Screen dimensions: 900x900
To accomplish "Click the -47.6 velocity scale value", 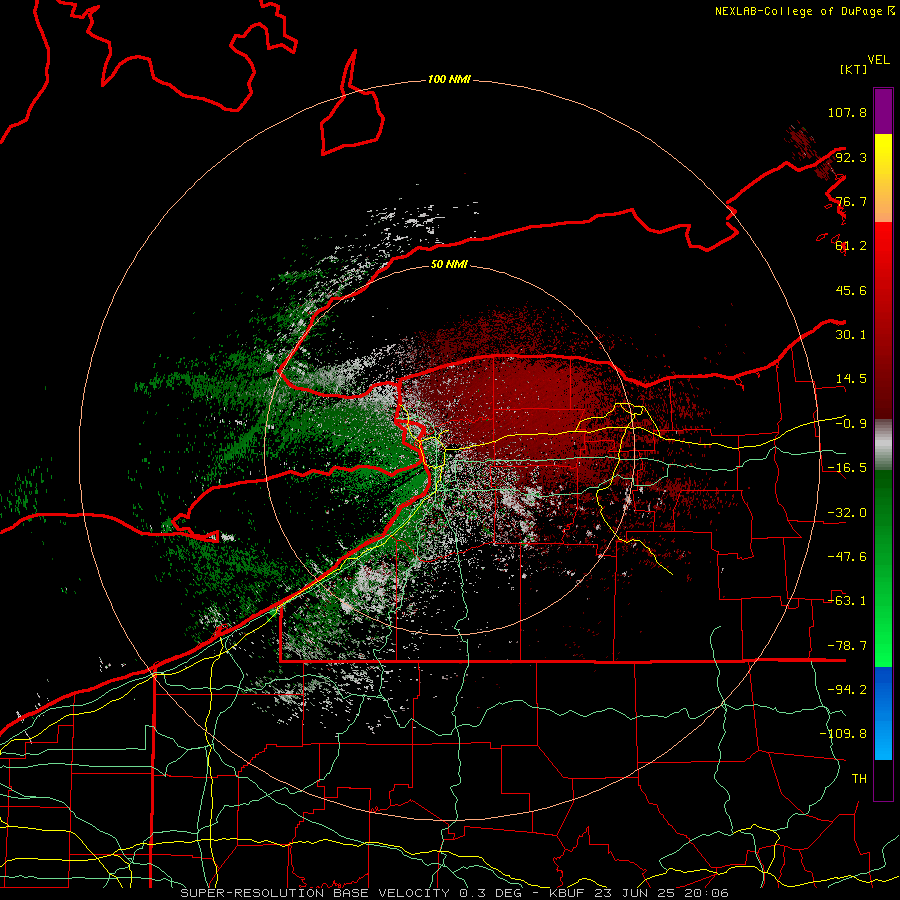I will coord(847,557).
